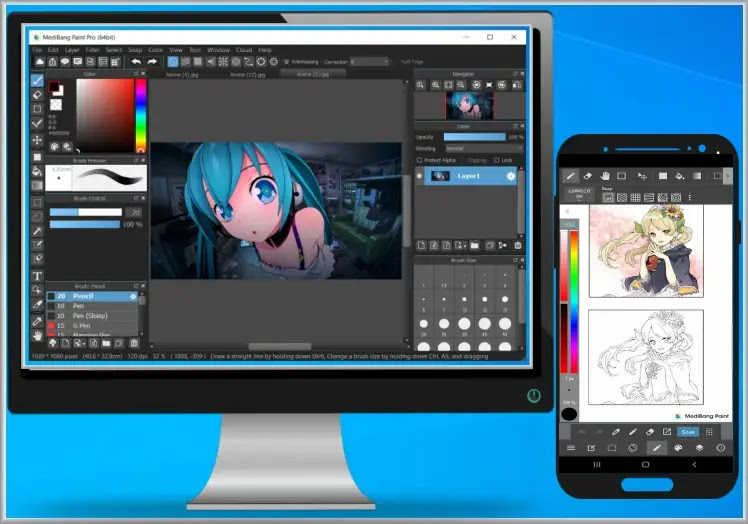748x524 pixels.
Task: Open the Correction dropdown
Action: pyautogui.click(x=370, y=62)
